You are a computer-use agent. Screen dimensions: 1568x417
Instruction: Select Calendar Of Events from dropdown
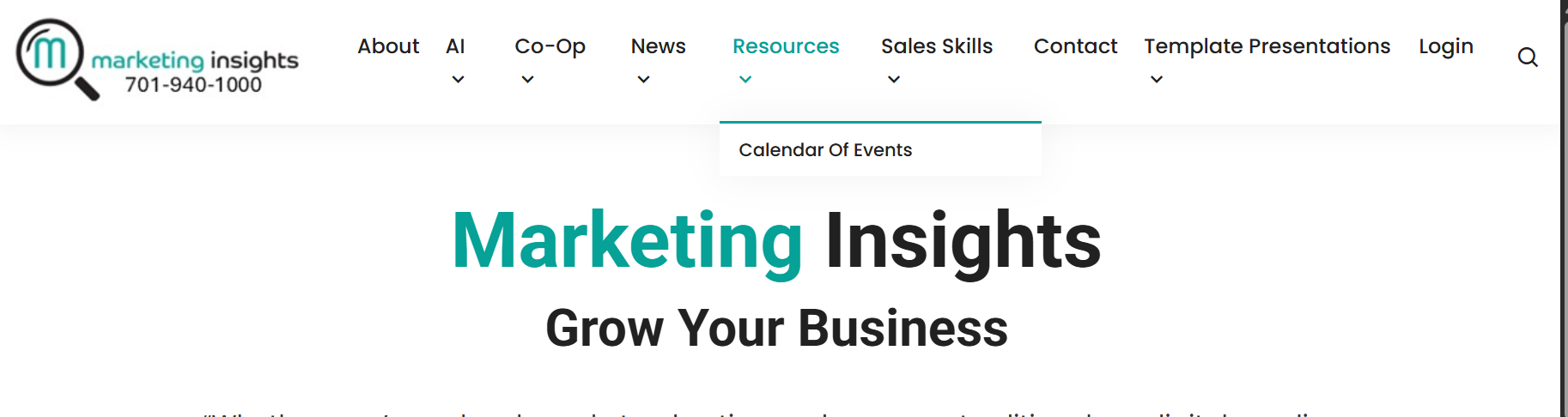pos(825,150)
